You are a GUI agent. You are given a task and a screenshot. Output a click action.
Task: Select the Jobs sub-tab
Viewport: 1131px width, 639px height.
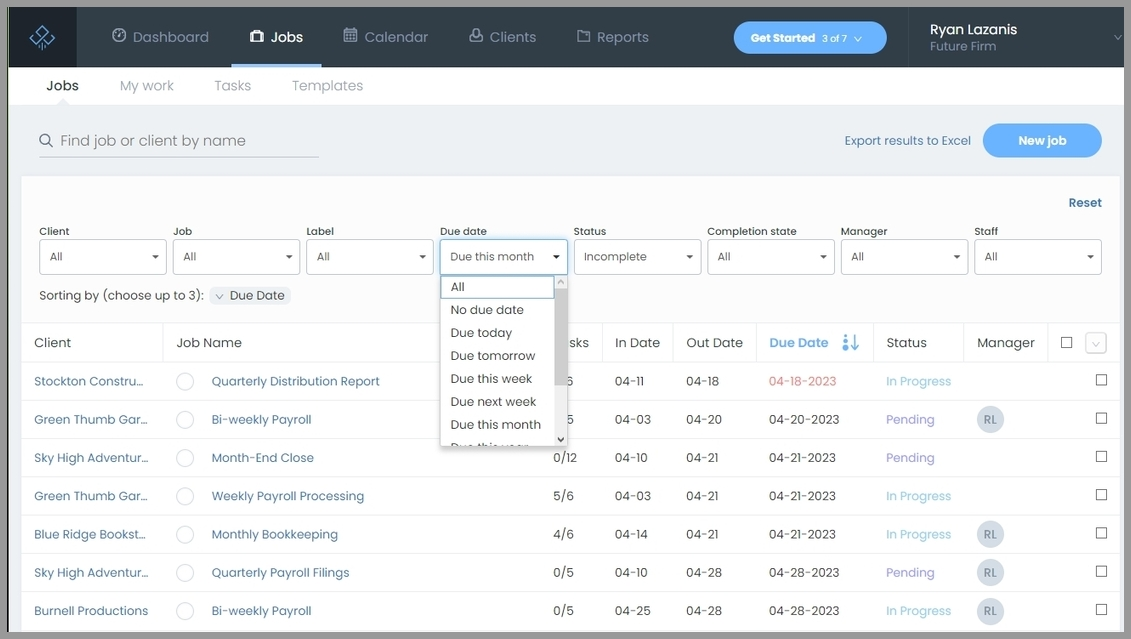pyautogui.click(x=63, y=86)
